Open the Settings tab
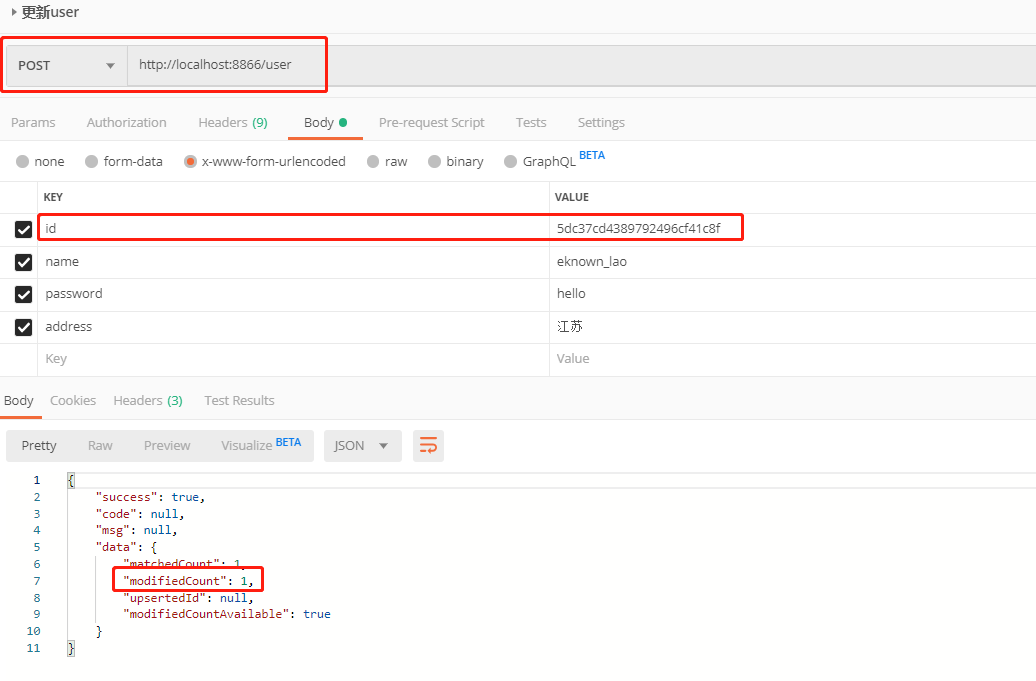Viewport: 1036px width, 681px height. point(601,122)
